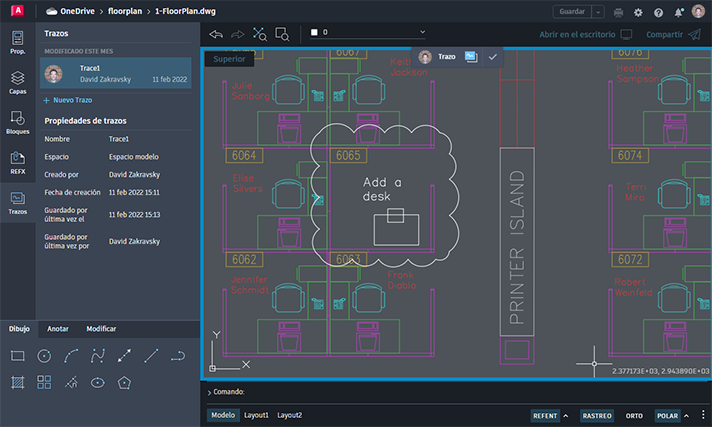Click Nuevo Trazo link
This screenshot has width=712, height=427.
68,100
